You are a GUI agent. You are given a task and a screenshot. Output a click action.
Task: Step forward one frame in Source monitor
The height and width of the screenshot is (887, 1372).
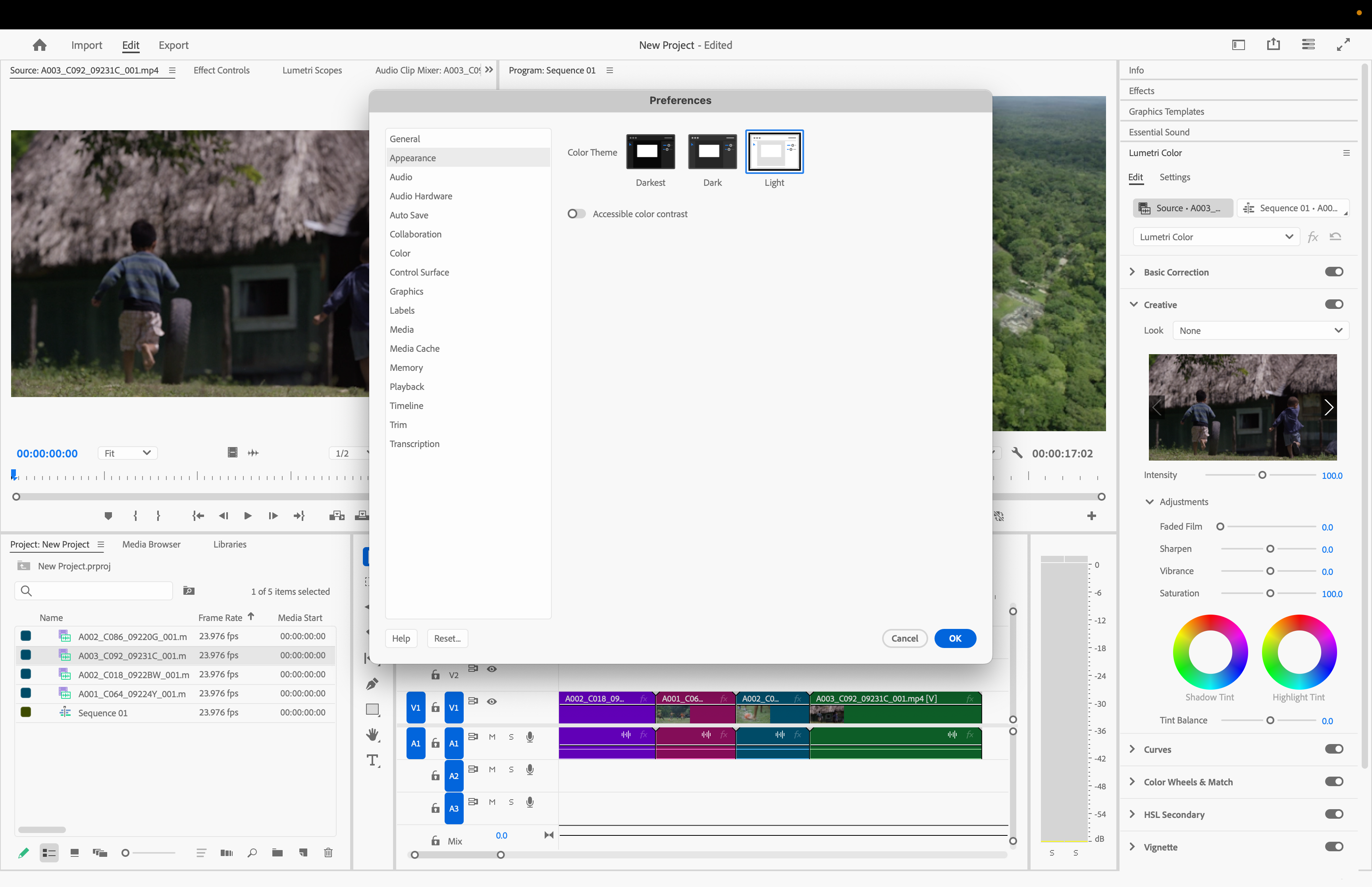273,515
